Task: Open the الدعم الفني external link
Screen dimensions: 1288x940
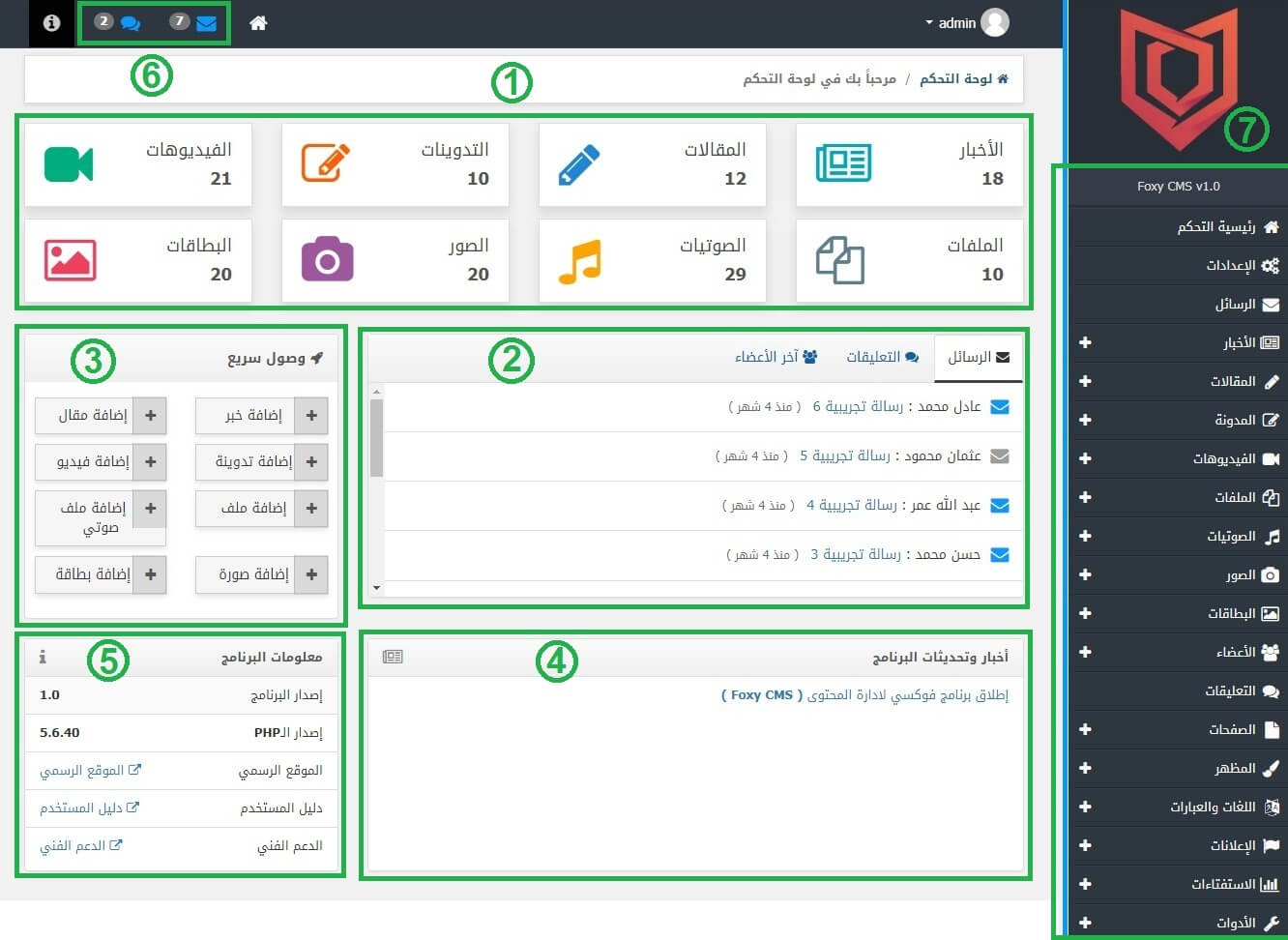Action: [81, 845]
